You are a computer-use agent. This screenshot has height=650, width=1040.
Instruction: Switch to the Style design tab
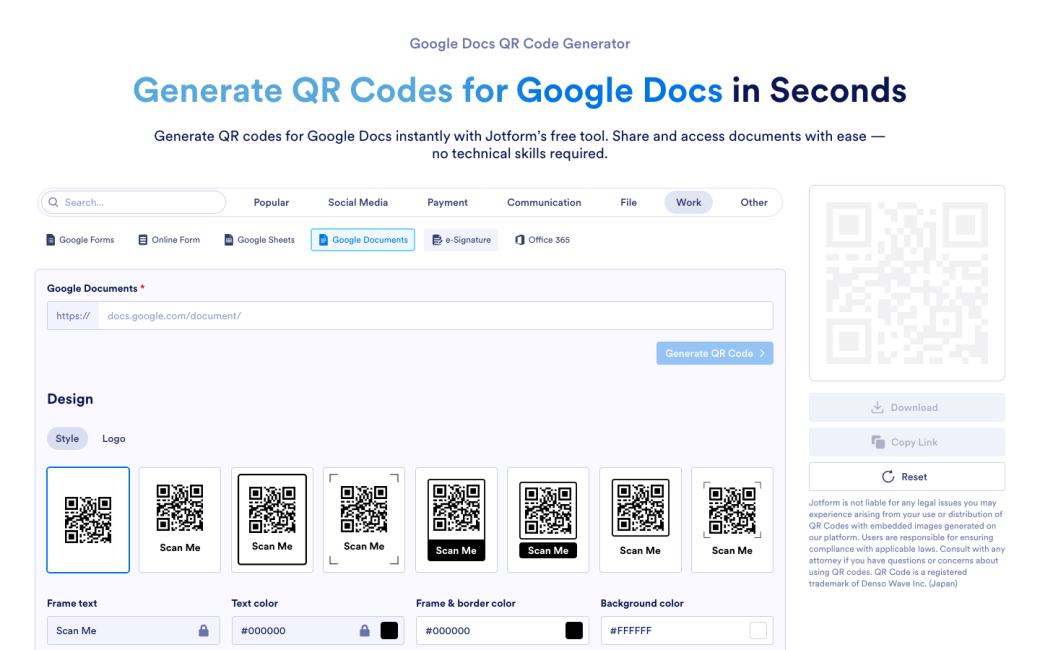coord(67,438)
